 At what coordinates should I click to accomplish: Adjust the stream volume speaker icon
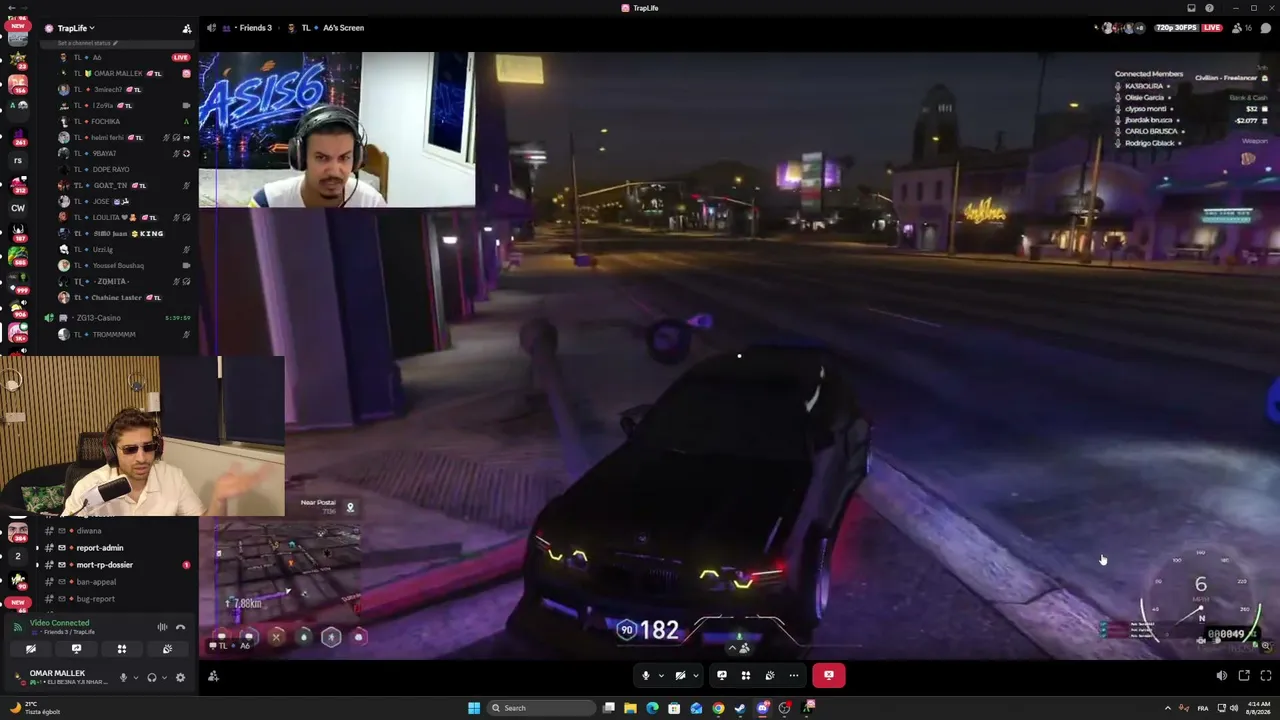click(1221, 675)
